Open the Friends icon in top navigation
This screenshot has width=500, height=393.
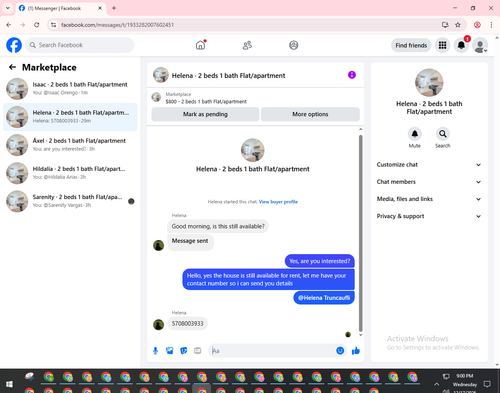pos(247,45)
